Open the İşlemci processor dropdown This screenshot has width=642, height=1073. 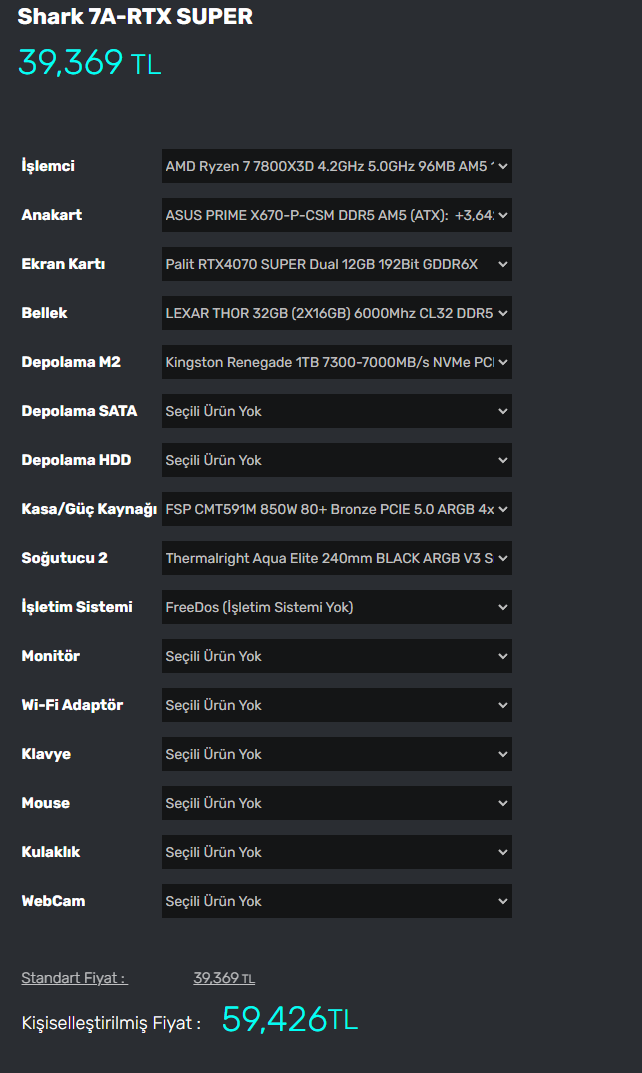coord(336,166)
